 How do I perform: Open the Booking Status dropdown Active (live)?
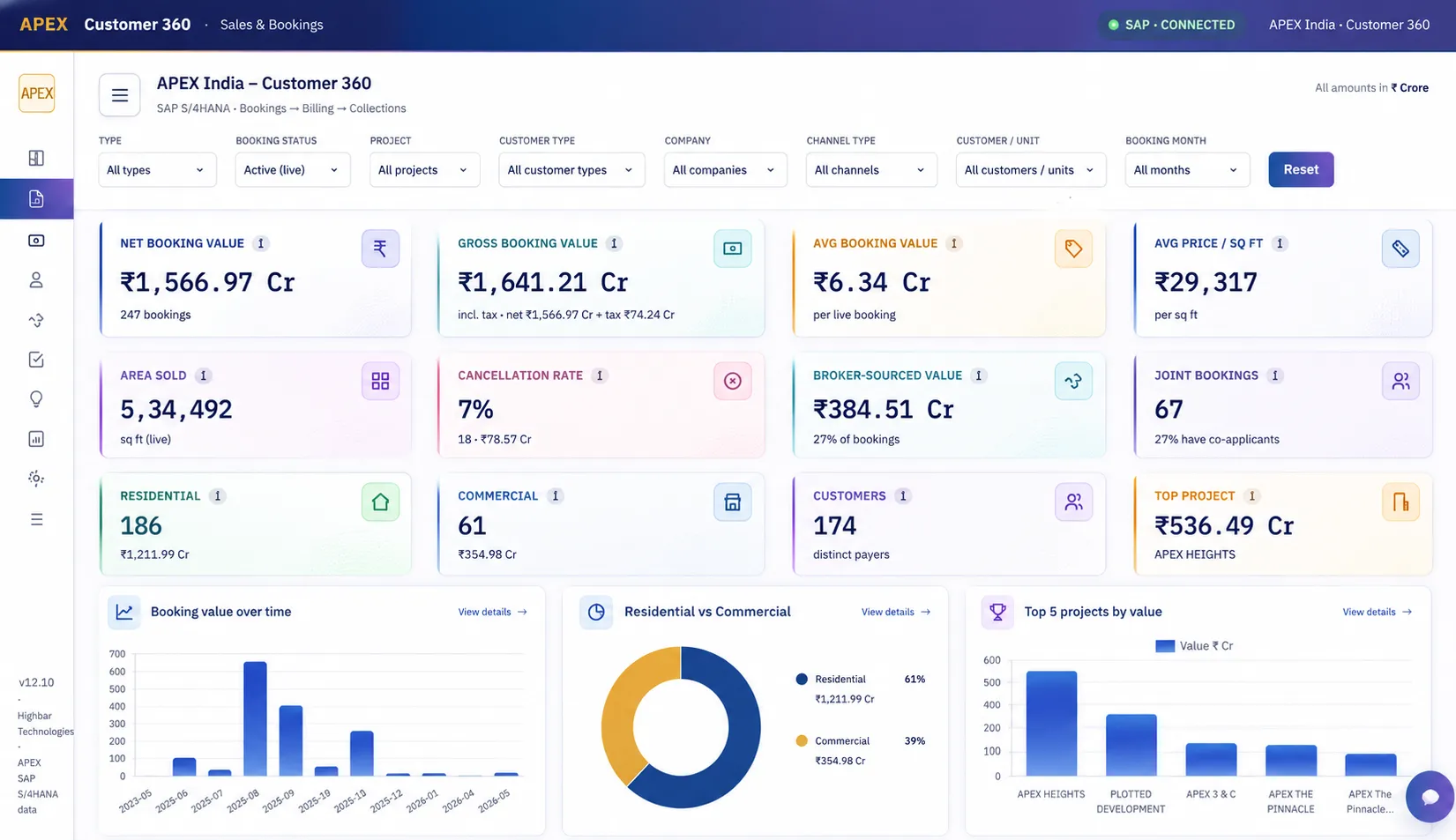293,170
